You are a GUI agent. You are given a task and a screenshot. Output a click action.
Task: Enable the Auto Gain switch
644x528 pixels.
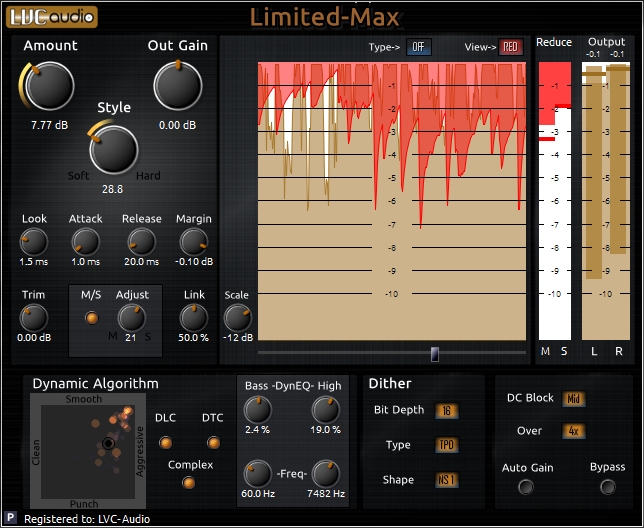(525, 487)
